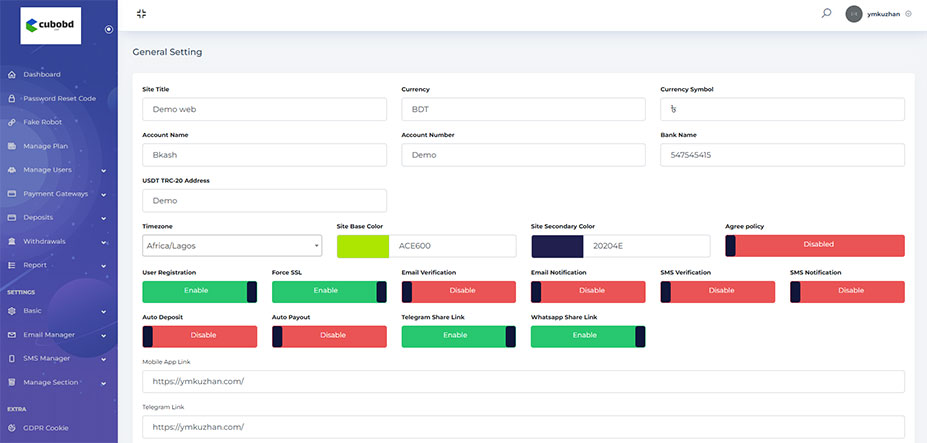
Task: Click the Fake Robot sidebar icon
Action: click(11, 122)
